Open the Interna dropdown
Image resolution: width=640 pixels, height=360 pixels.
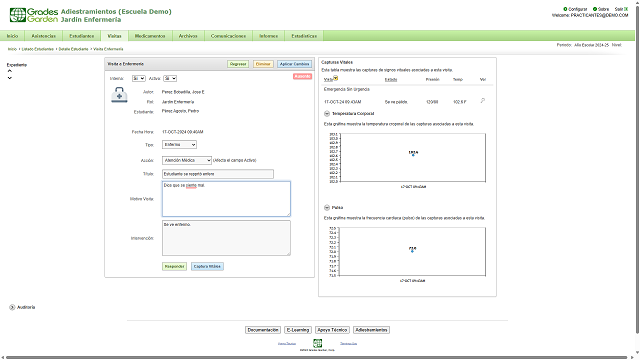138,78
